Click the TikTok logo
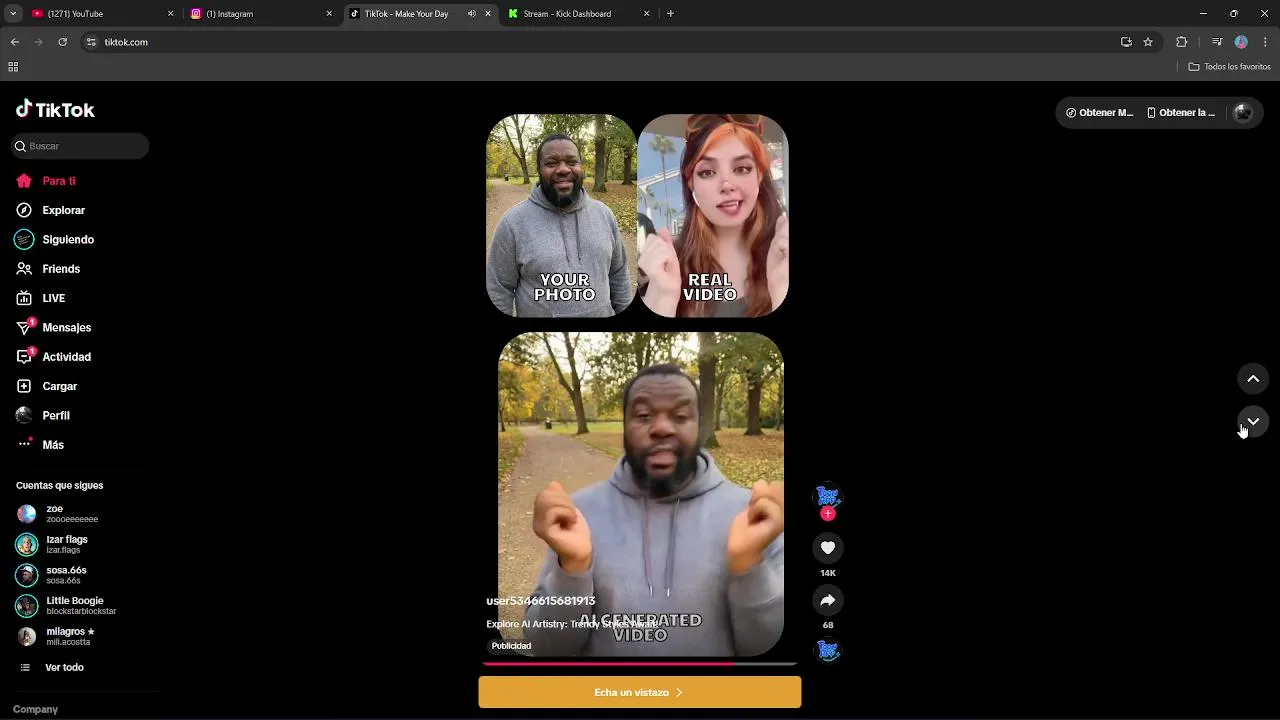Viewport: 1280px width, 720px height. tap(55, 110)
